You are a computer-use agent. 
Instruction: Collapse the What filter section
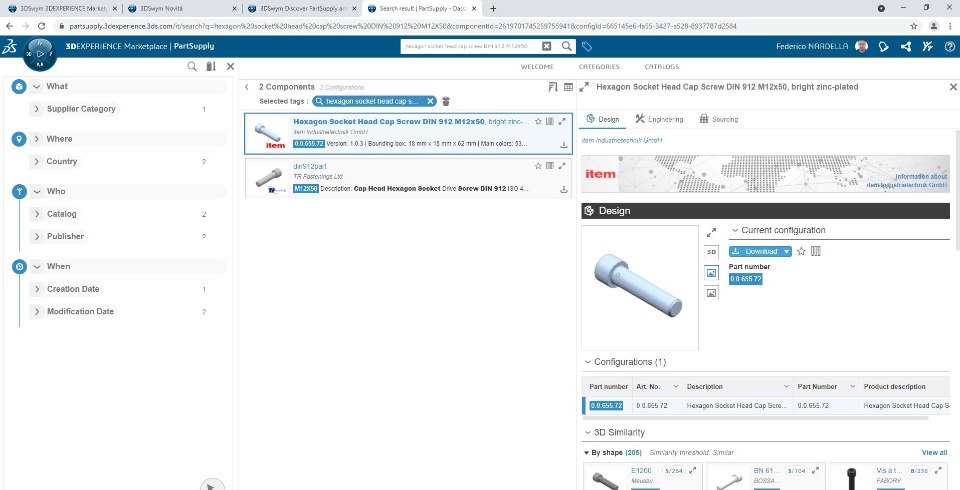tap(36, 86)
